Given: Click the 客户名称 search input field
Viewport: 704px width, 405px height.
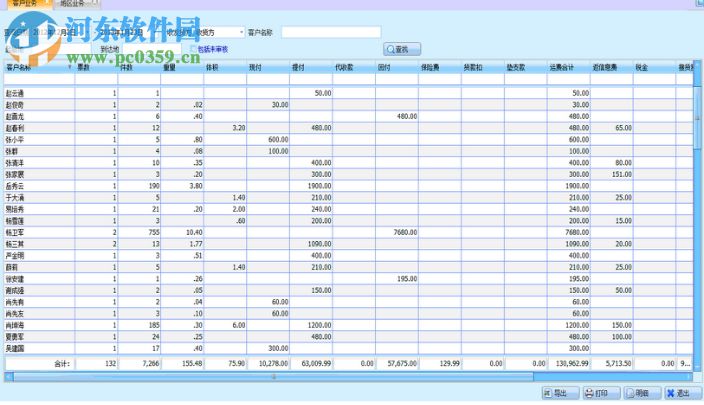Looking at the screenshot, I should coord(331,32).
